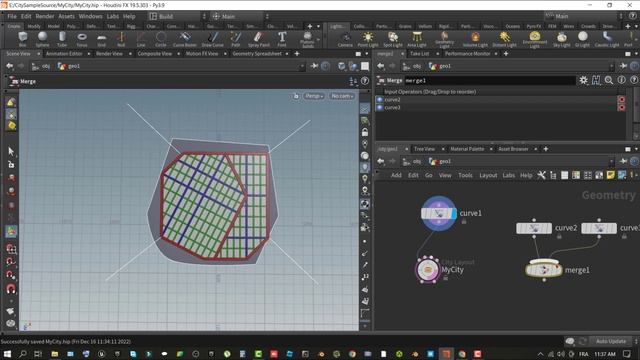Add a Camera from the shelf
Image resolution: width=640 pixels, height=360 pixels.
(345, 40)
